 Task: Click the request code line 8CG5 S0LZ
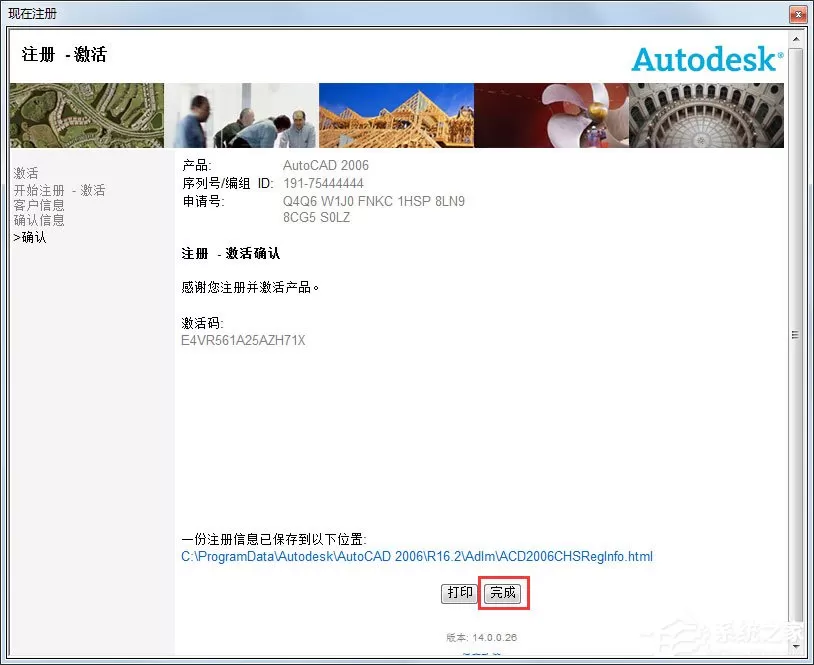(317, 217)
